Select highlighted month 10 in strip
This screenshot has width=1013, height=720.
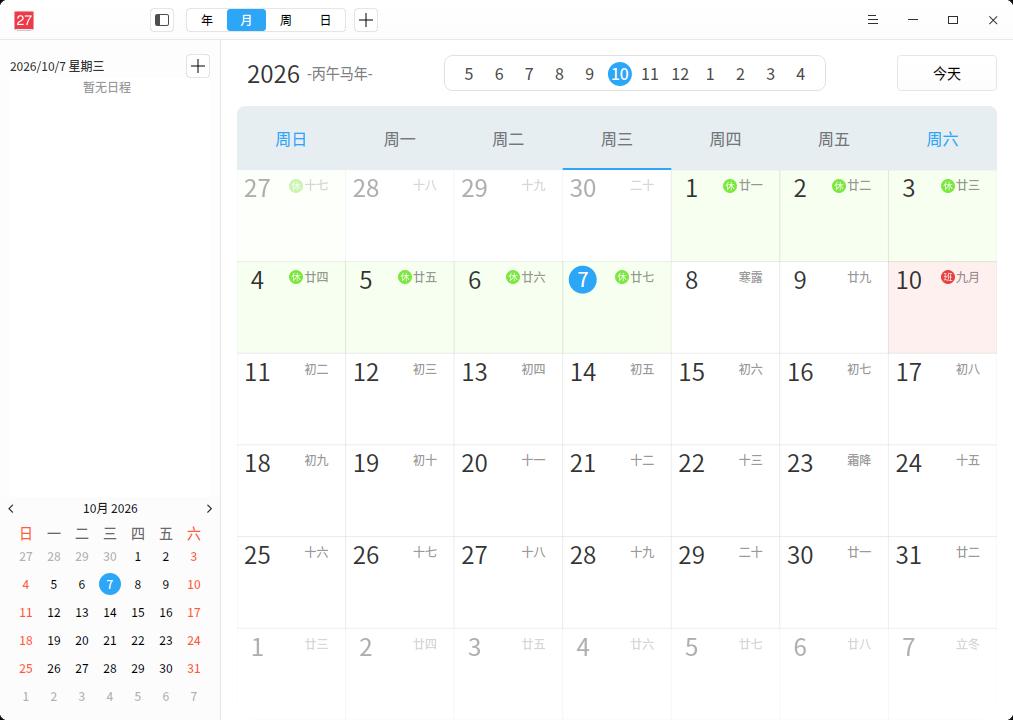[x=620, y=74]
